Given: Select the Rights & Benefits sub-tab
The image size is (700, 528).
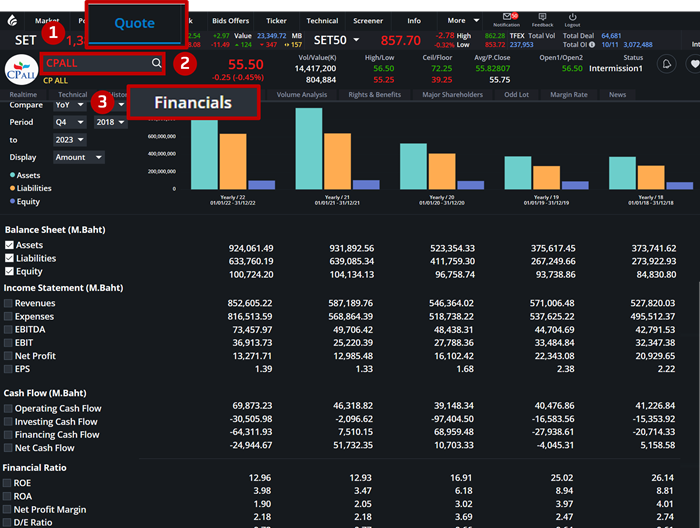Looking at the screenshot, I should tap(375, 95).
